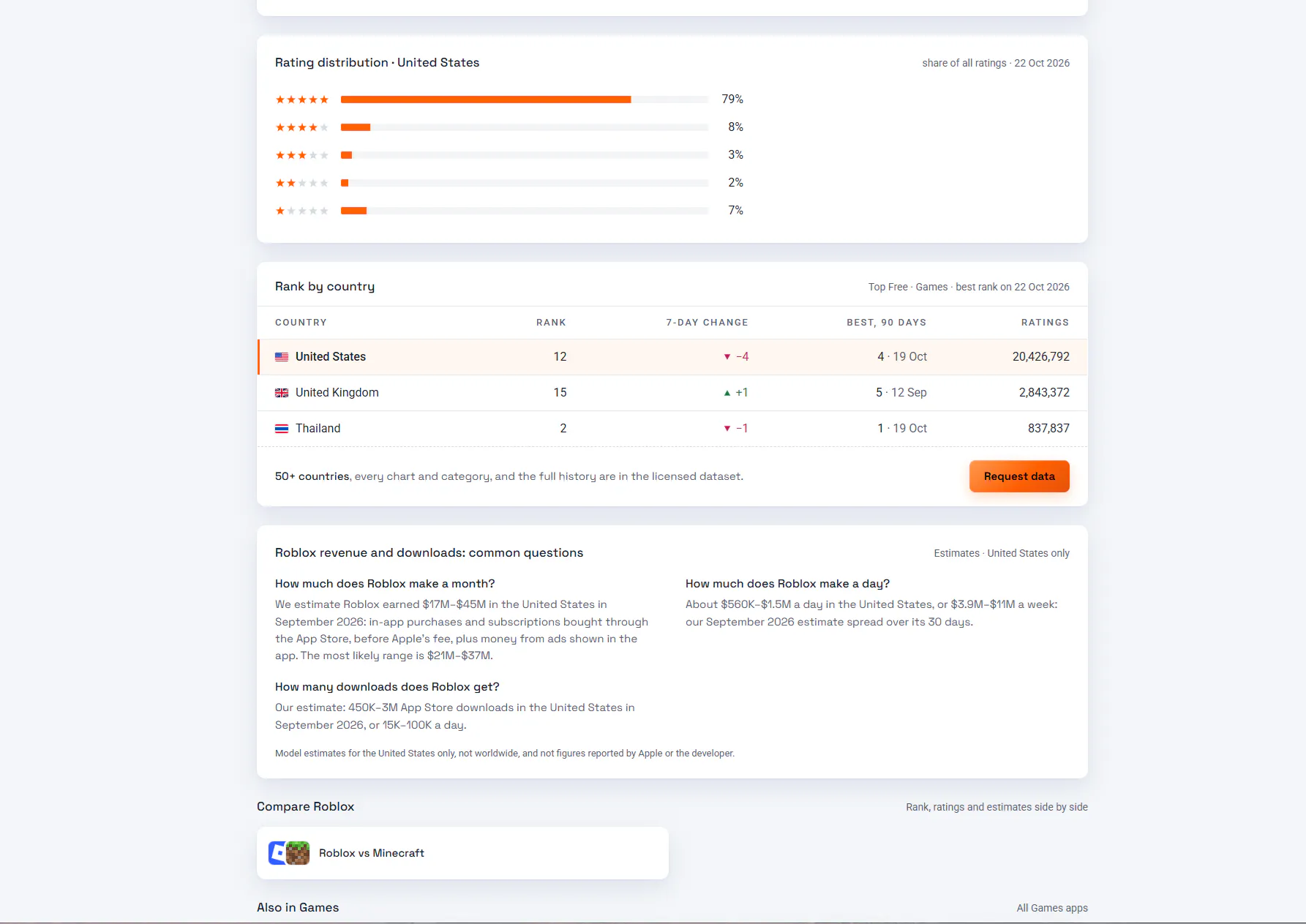Click the Roblox vs Minecraft app icons
Viewport: 1306px width, 924px height.
pyautogui.click(x=289, y=853)
